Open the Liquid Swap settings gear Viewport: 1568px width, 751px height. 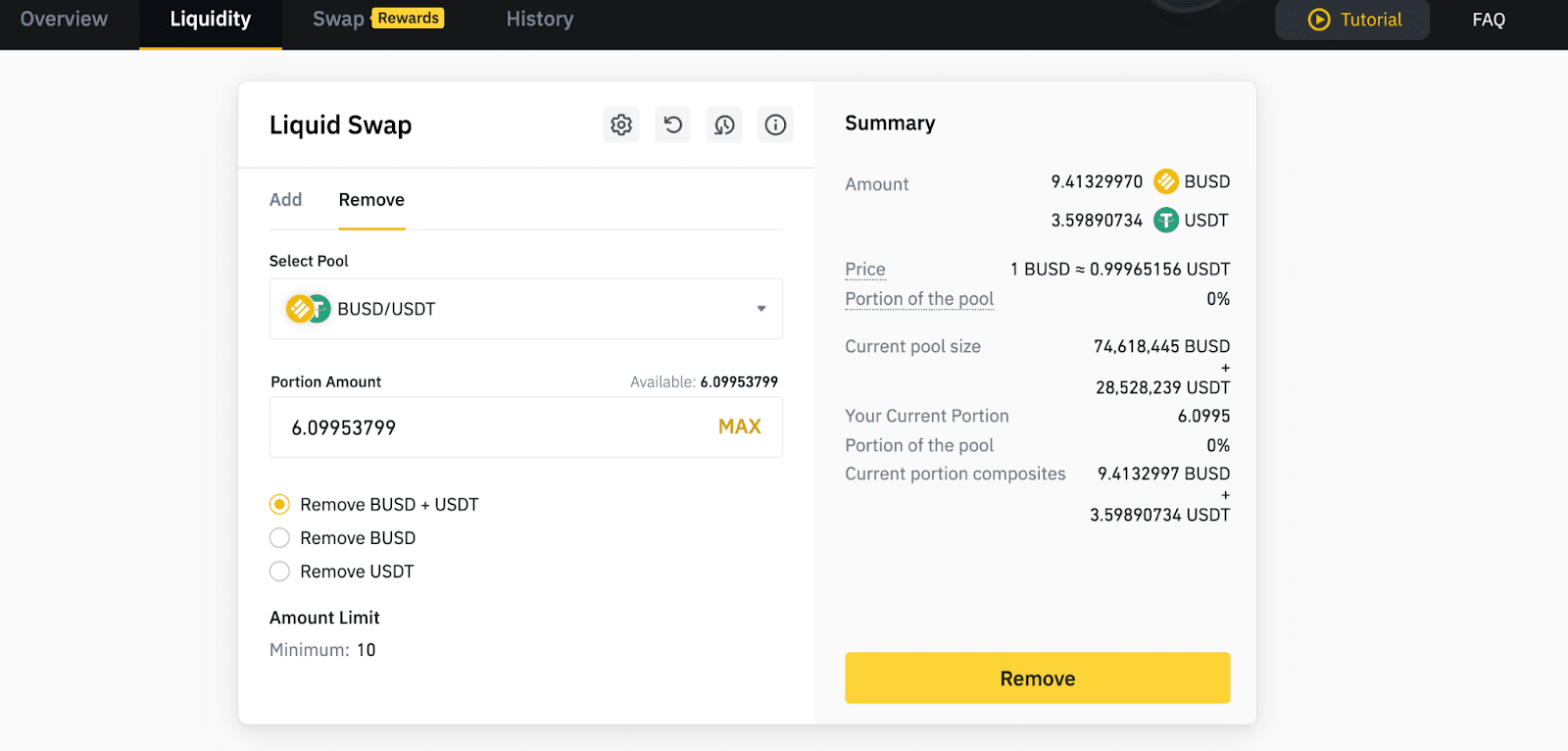pos(621,125)
